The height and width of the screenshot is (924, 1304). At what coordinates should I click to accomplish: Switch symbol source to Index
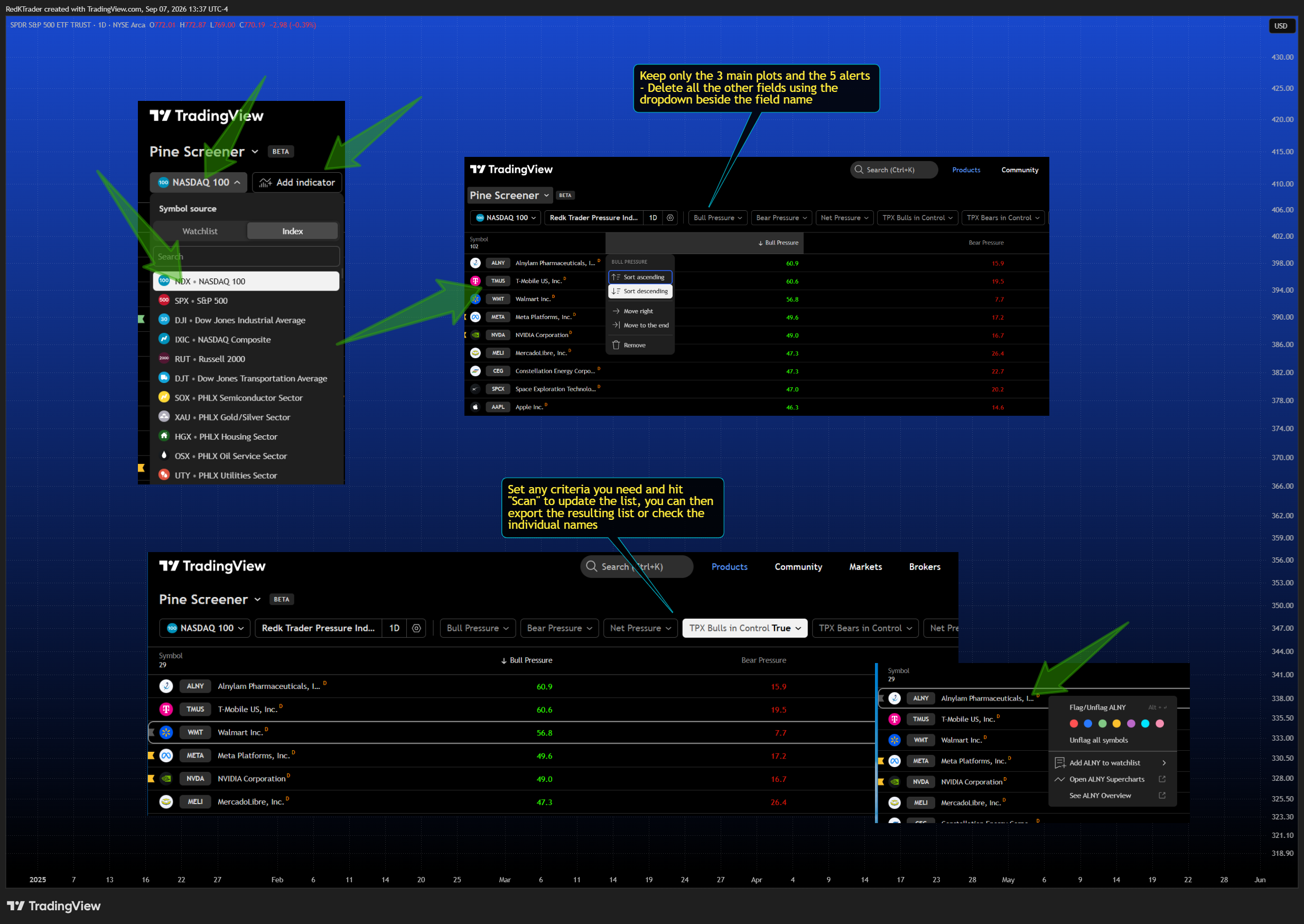292,231
